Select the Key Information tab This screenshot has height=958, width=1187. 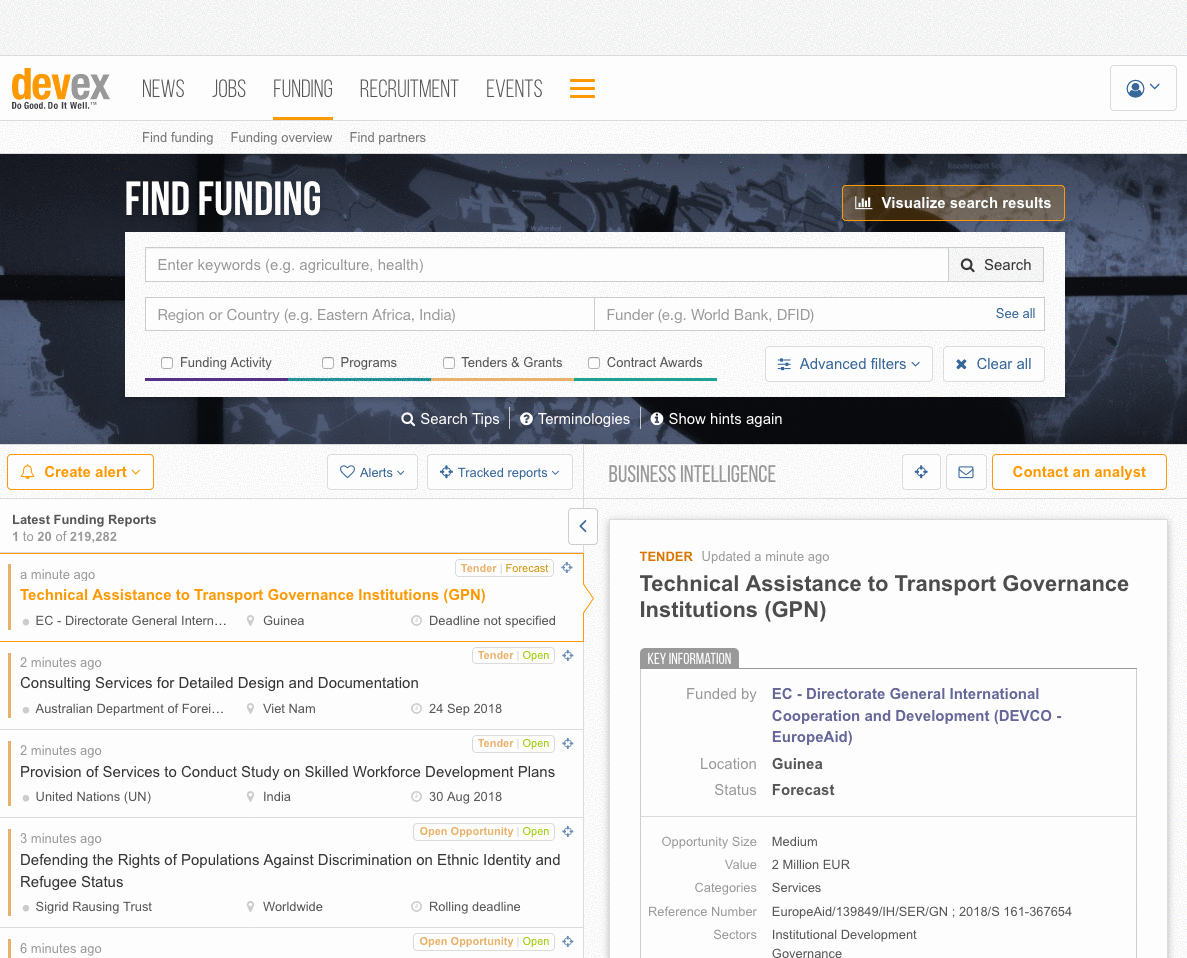(x=689, y=659)
